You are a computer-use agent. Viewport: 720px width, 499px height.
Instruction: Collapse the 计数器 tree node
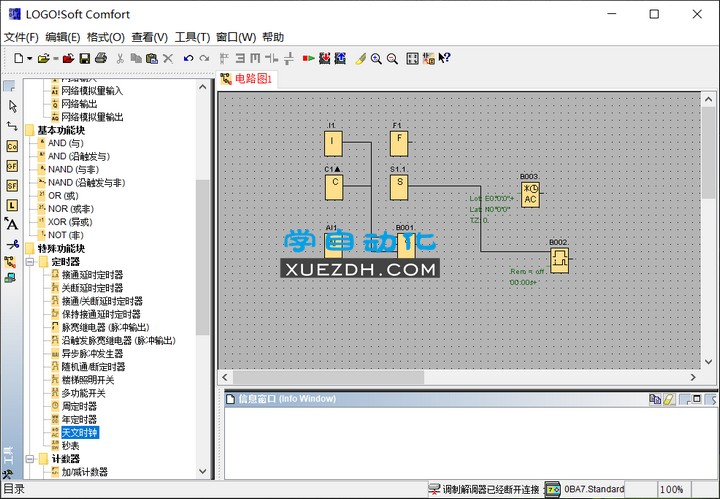(x=30, y=459)
